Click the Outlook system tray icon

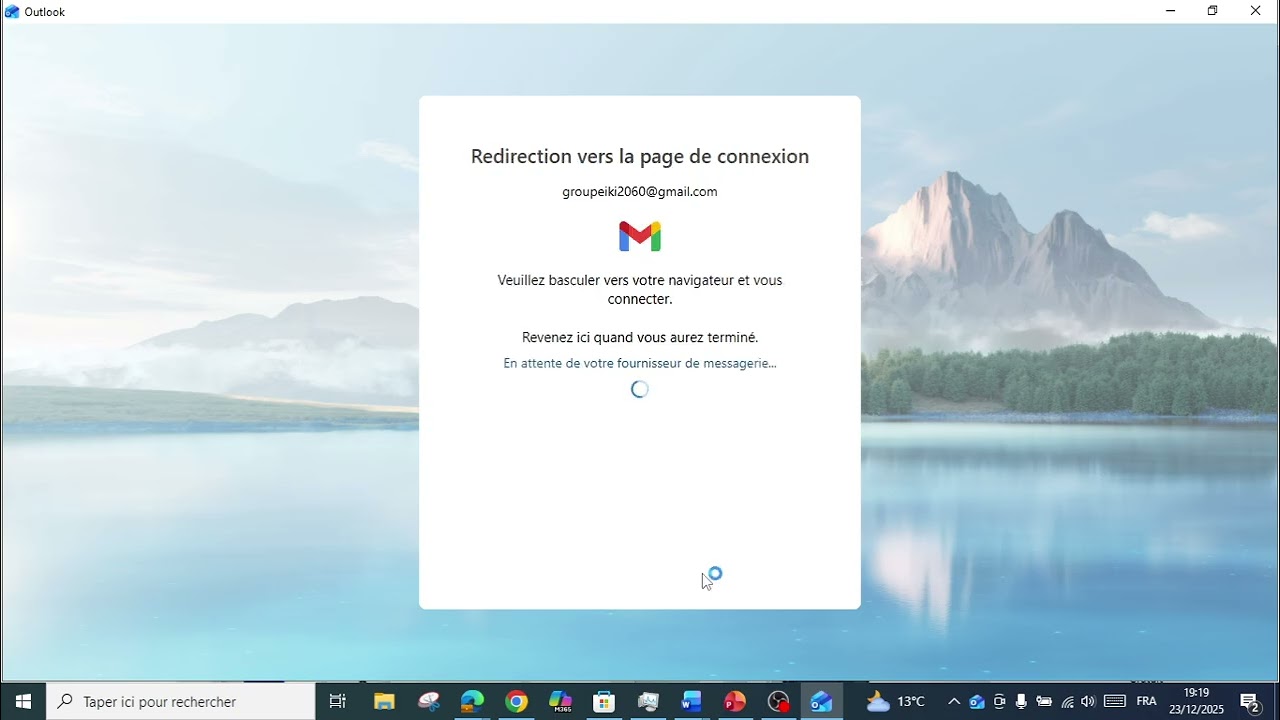977,701
